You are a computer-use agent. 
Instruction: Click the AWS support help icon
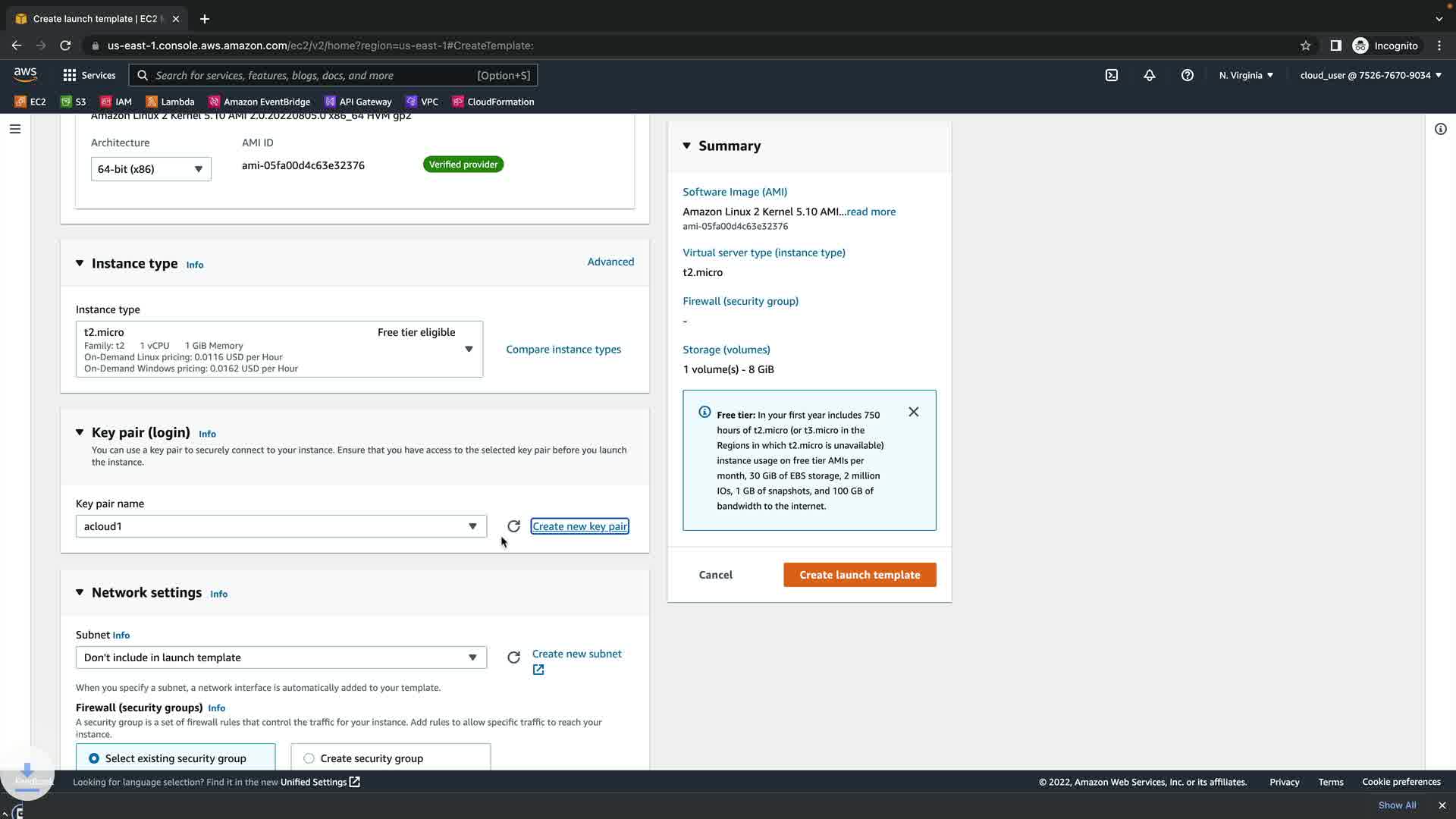(x=1188, y=75)
